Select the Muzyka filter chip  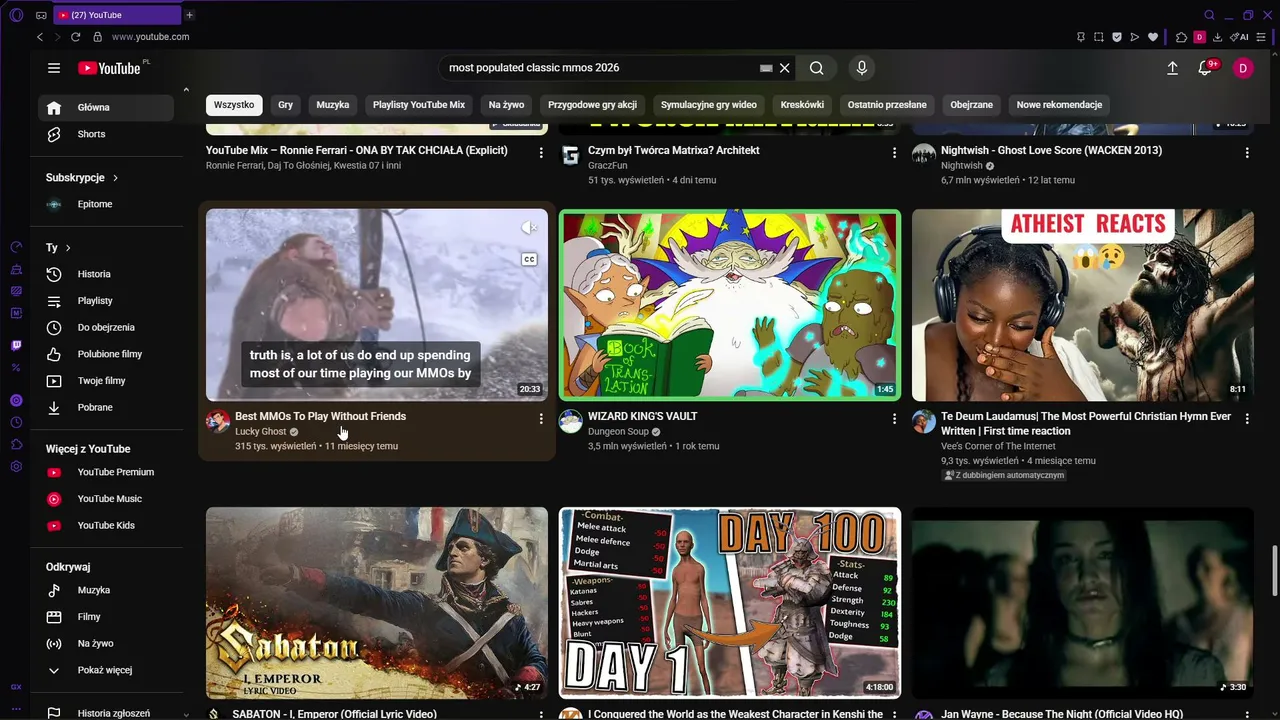click(x=333, y=105)
